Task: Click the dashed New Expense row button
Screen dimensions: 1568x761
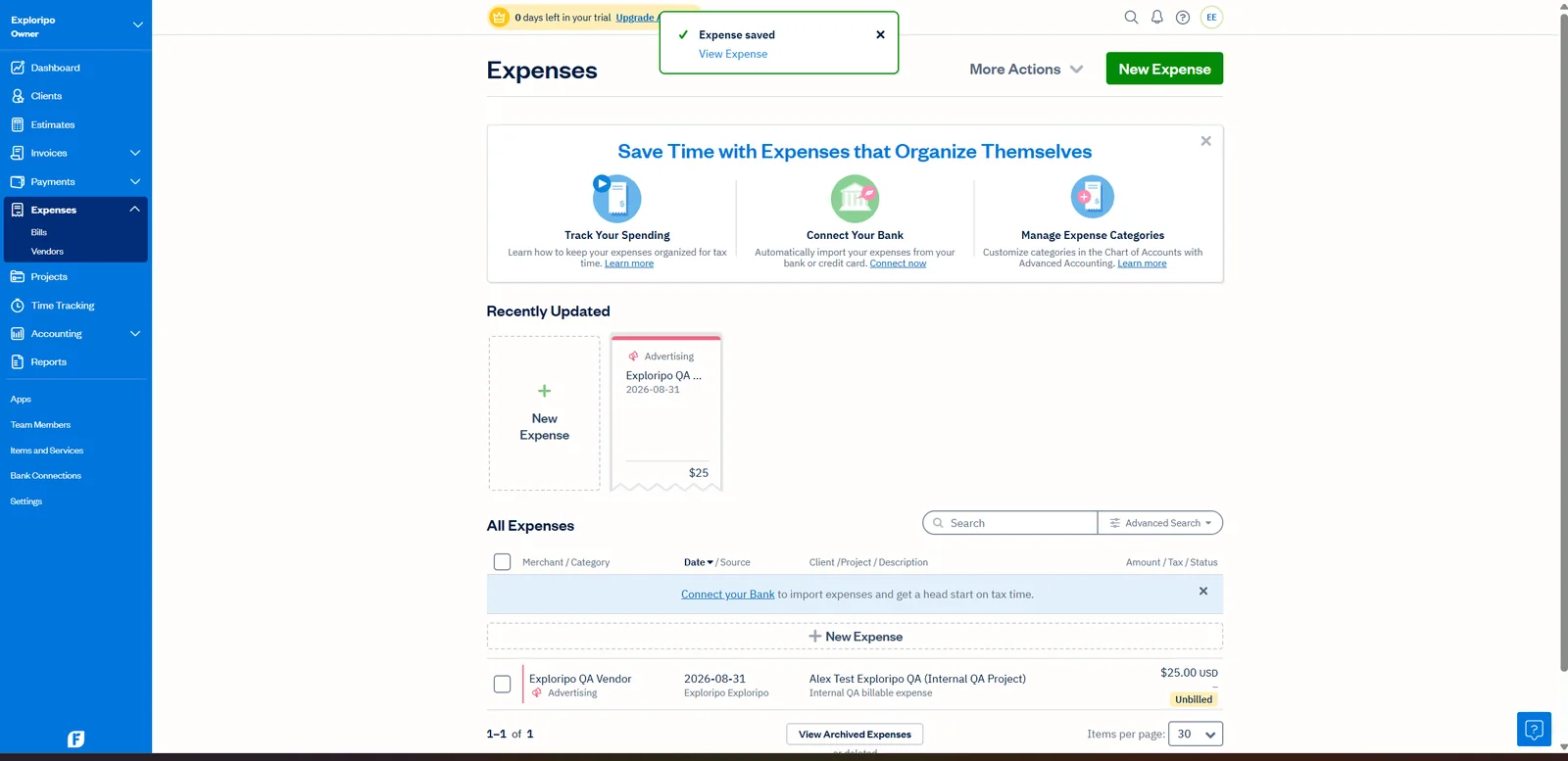Action: point(855,637)
